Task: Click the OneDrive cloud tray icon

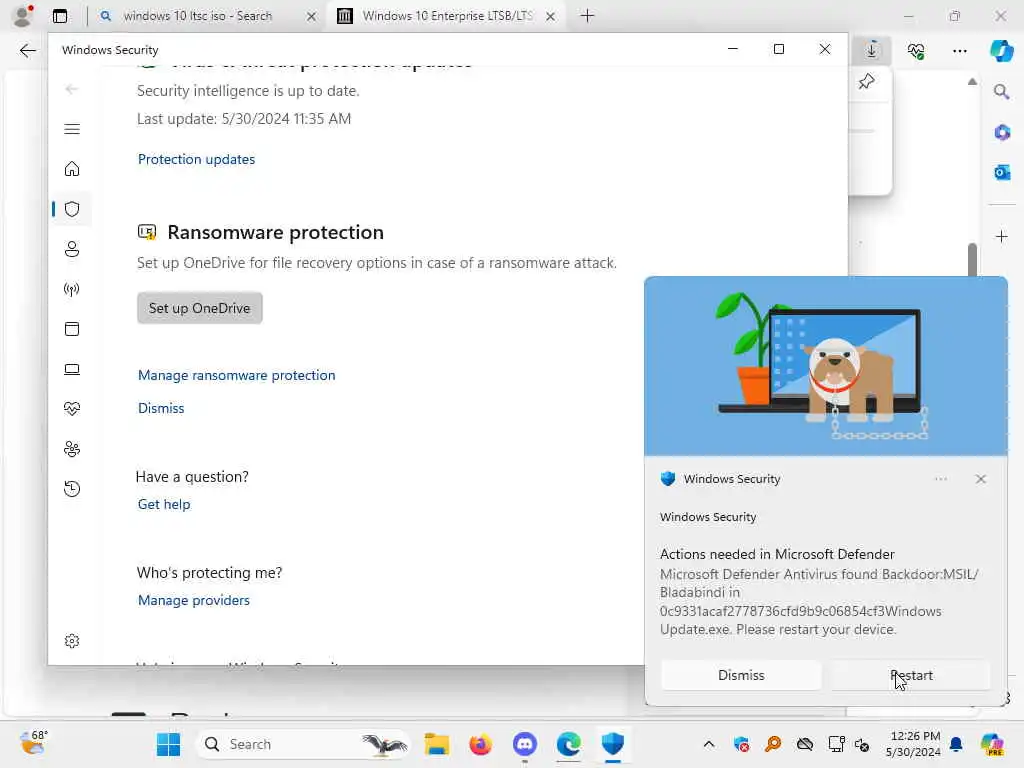Action: click(805, 744)
